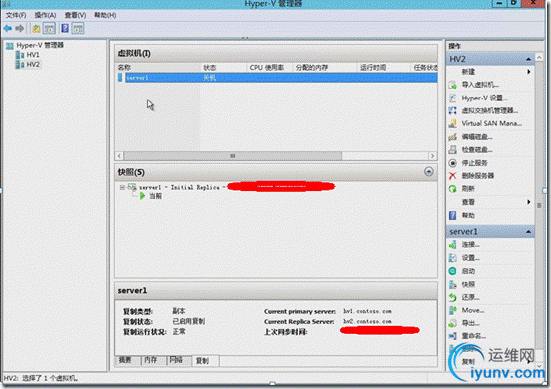This screenshot has height=389, width=551.
Task: Click the Up one level folder icon
Action: 36,28
